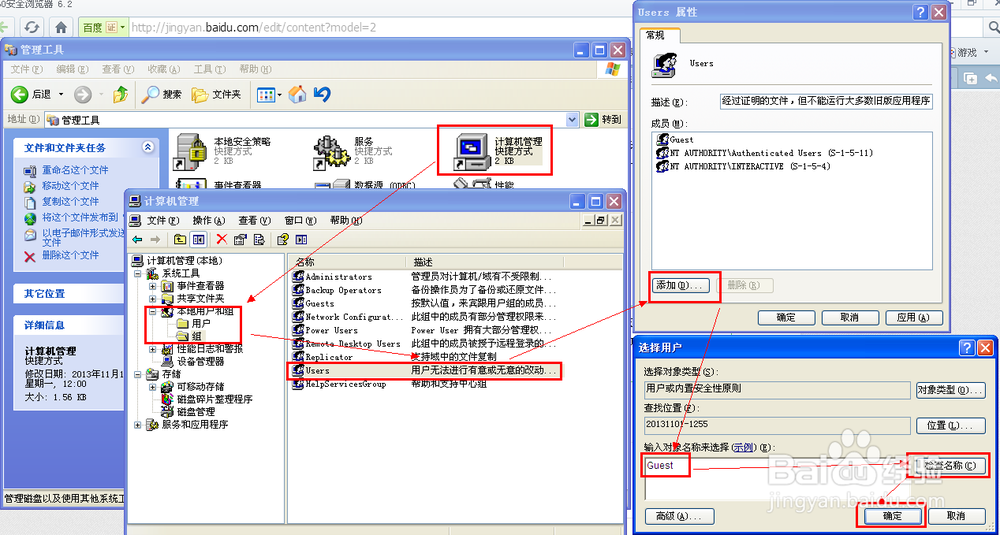Click 添加(D)... button in Users 属性
Viewport: 1000px width, 535px height.
[x=679, y=285]
